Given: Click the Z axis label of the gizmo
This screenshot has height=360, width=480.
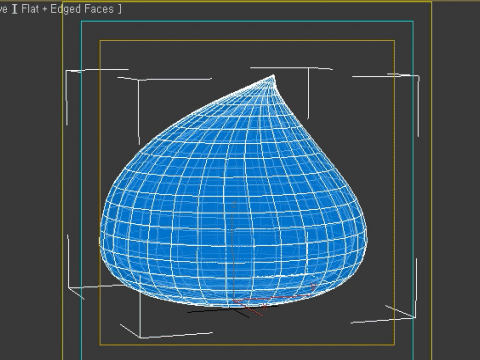Looking at the screenshot, I should click(x=234, y=204).
